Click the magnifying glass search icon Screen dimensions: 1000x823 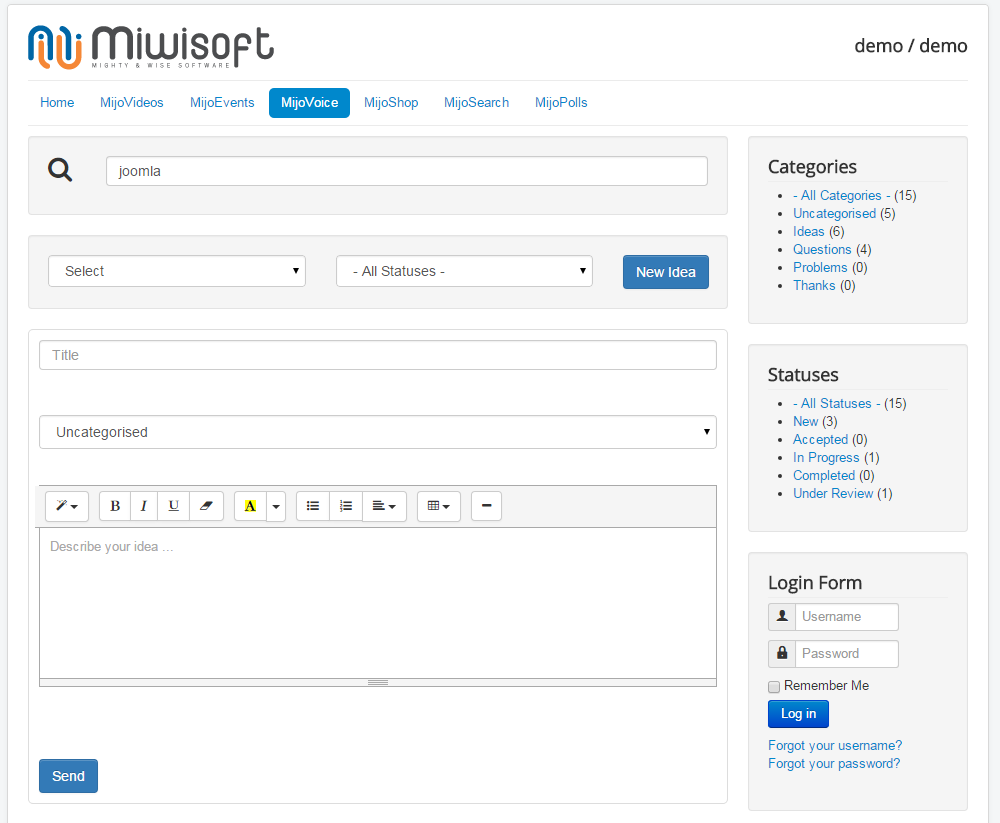point(61,171)
